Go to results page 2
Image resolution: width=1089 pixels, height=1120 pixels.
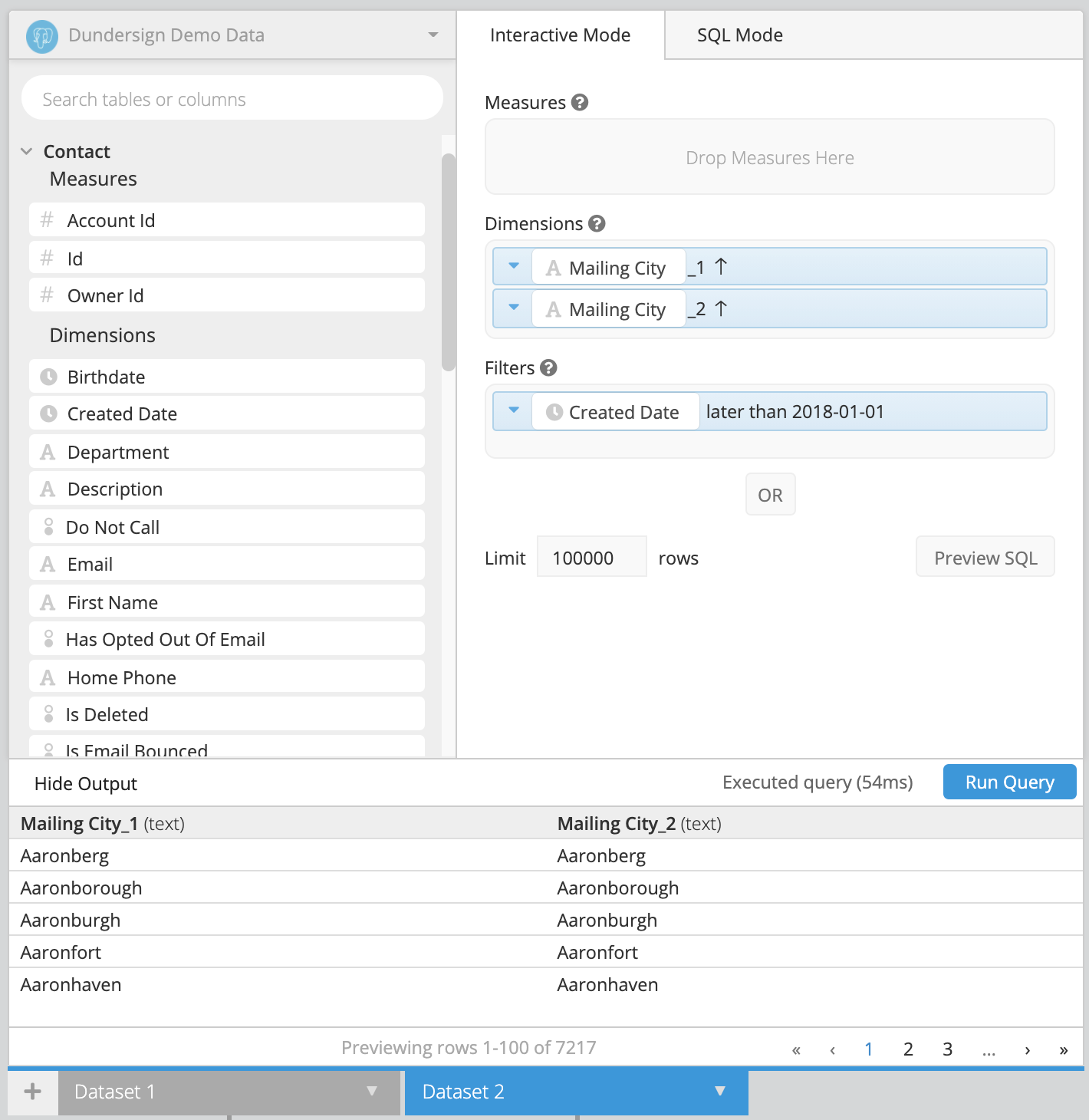point(908,1049)
